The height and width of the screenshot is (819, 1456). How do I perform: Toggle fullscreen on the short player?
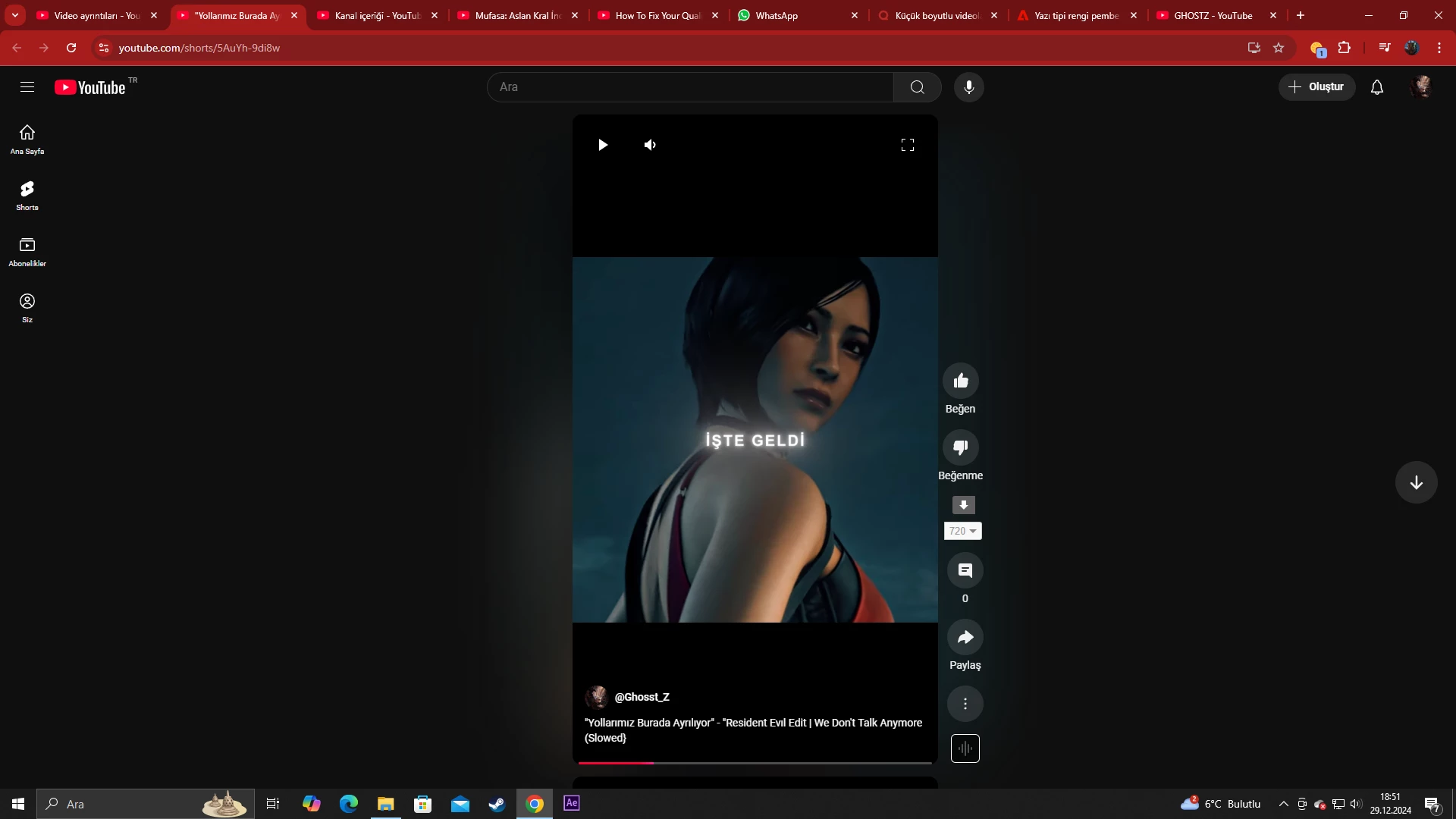coord(907,145)
